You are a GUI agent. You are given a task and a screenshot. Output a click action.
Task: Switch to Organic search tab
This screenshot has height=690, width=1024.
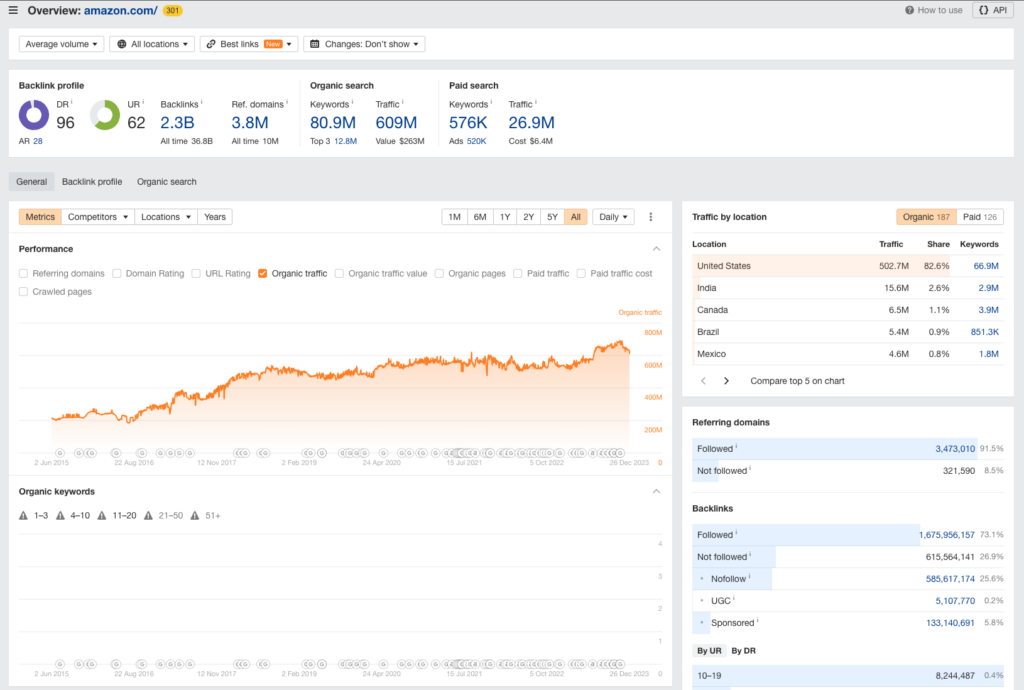coord(167,181)
